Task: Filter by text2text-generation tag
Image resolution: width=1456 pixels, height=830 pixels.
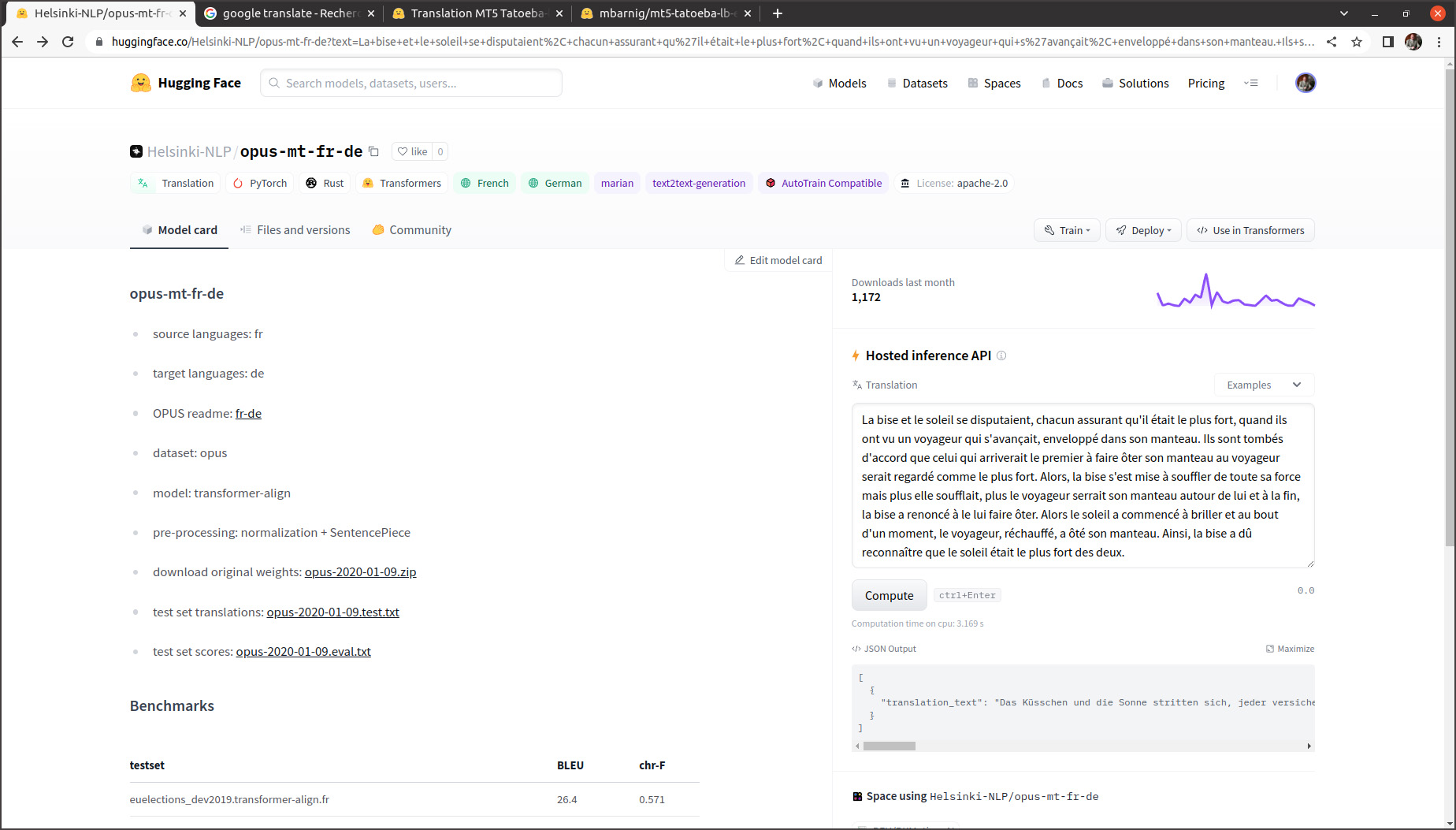Action: coord(699,183)
